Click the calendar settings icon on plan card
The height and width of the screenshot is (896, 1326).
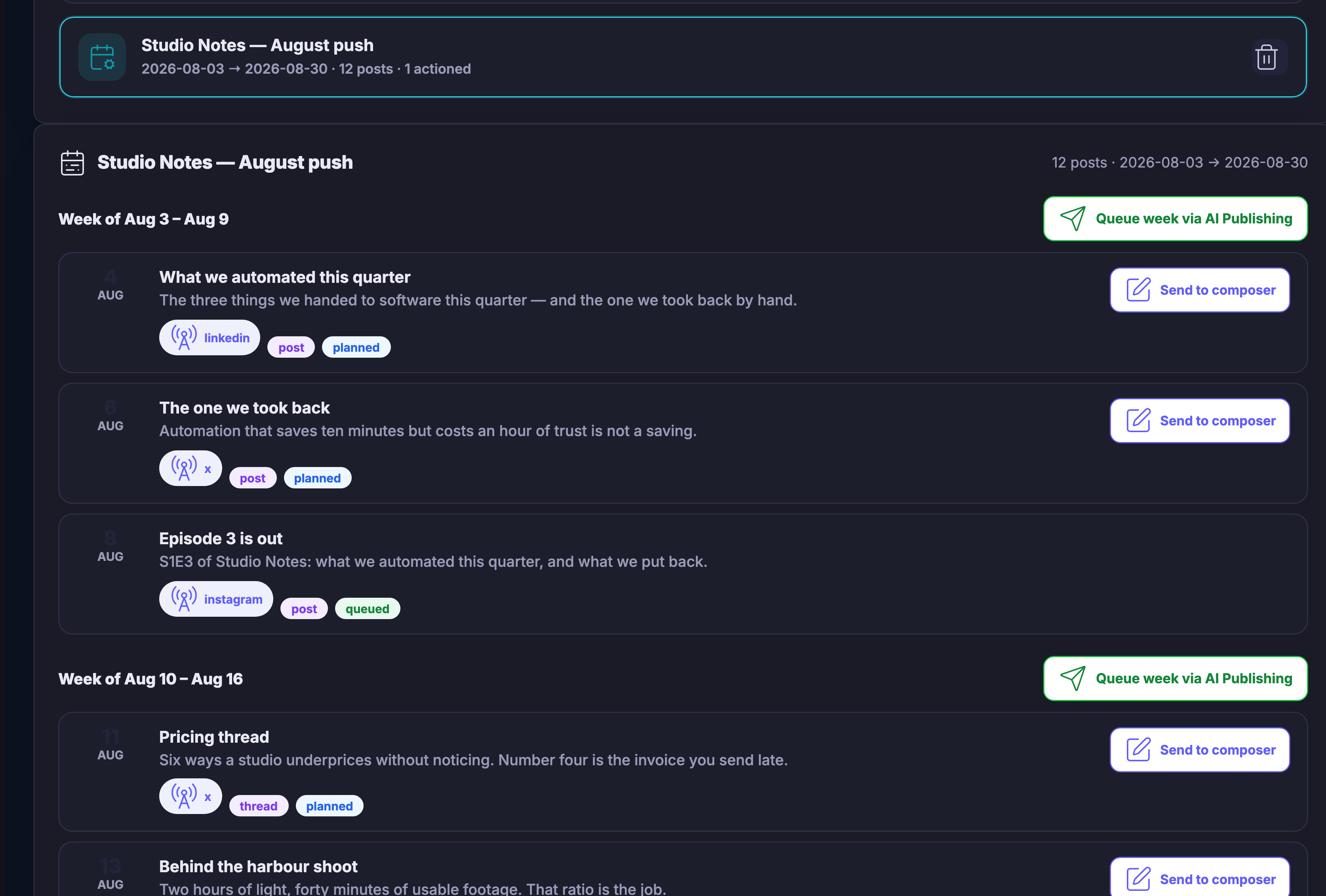point(102,57)
